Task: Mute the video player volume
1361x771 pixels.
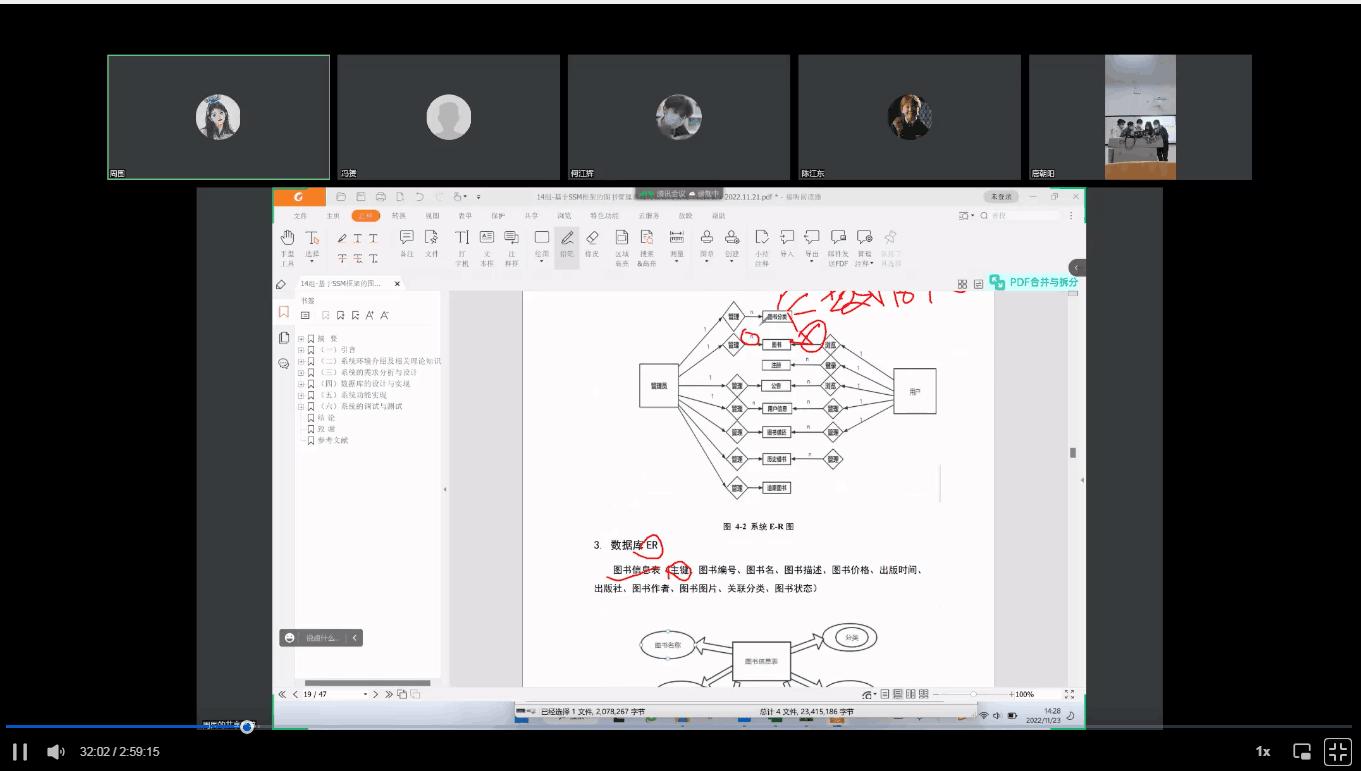Action: click(x=56, y=752)
